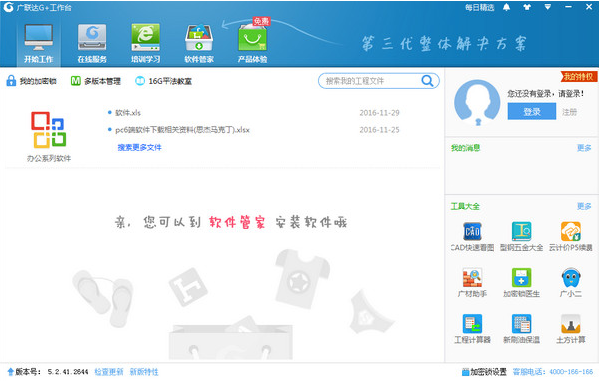Open 加密锁医生 tool
This screenshot has height=381, width=599.
point(521,283)
